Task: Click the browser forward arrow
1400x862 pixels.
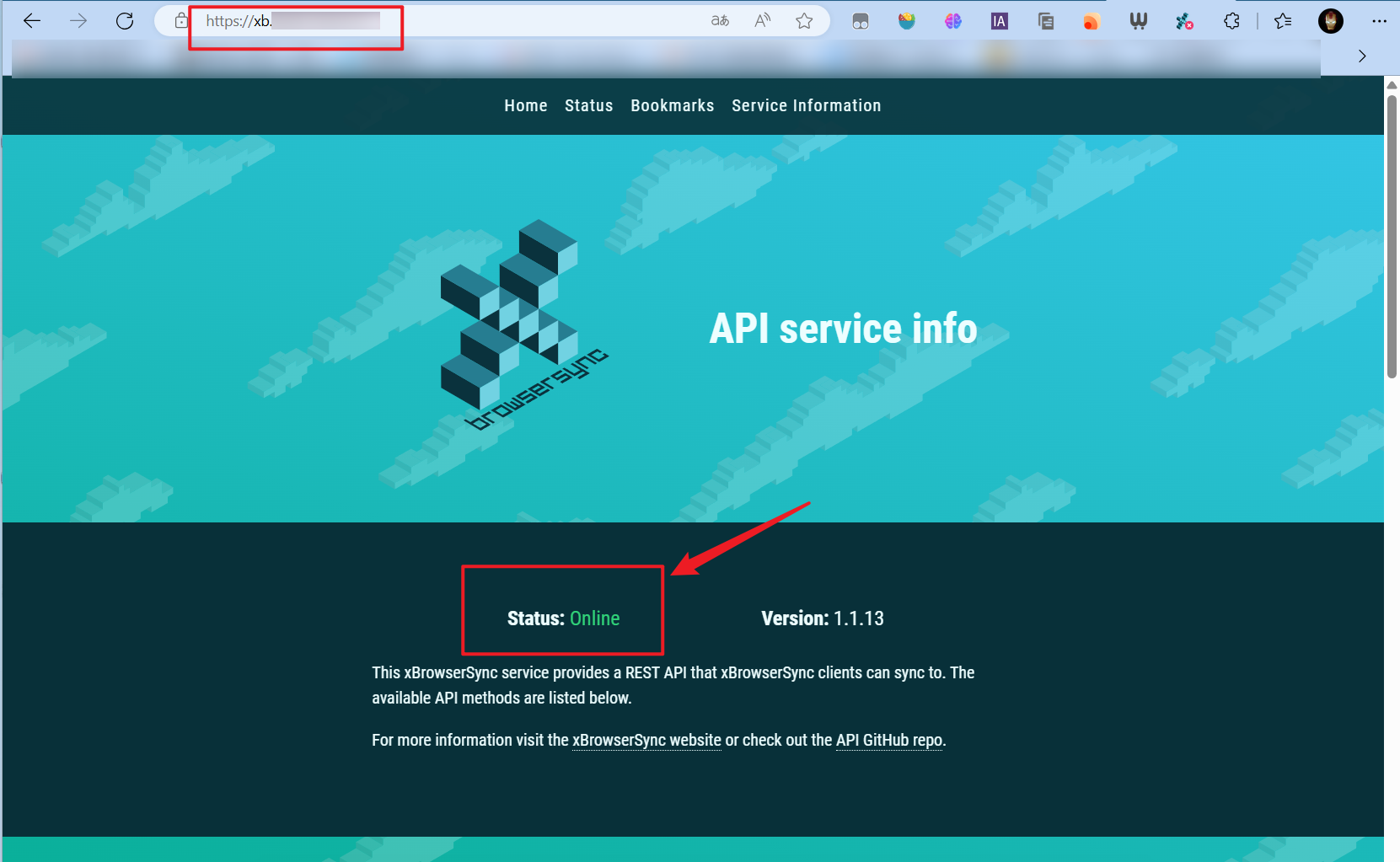Action: click(78, 21)
